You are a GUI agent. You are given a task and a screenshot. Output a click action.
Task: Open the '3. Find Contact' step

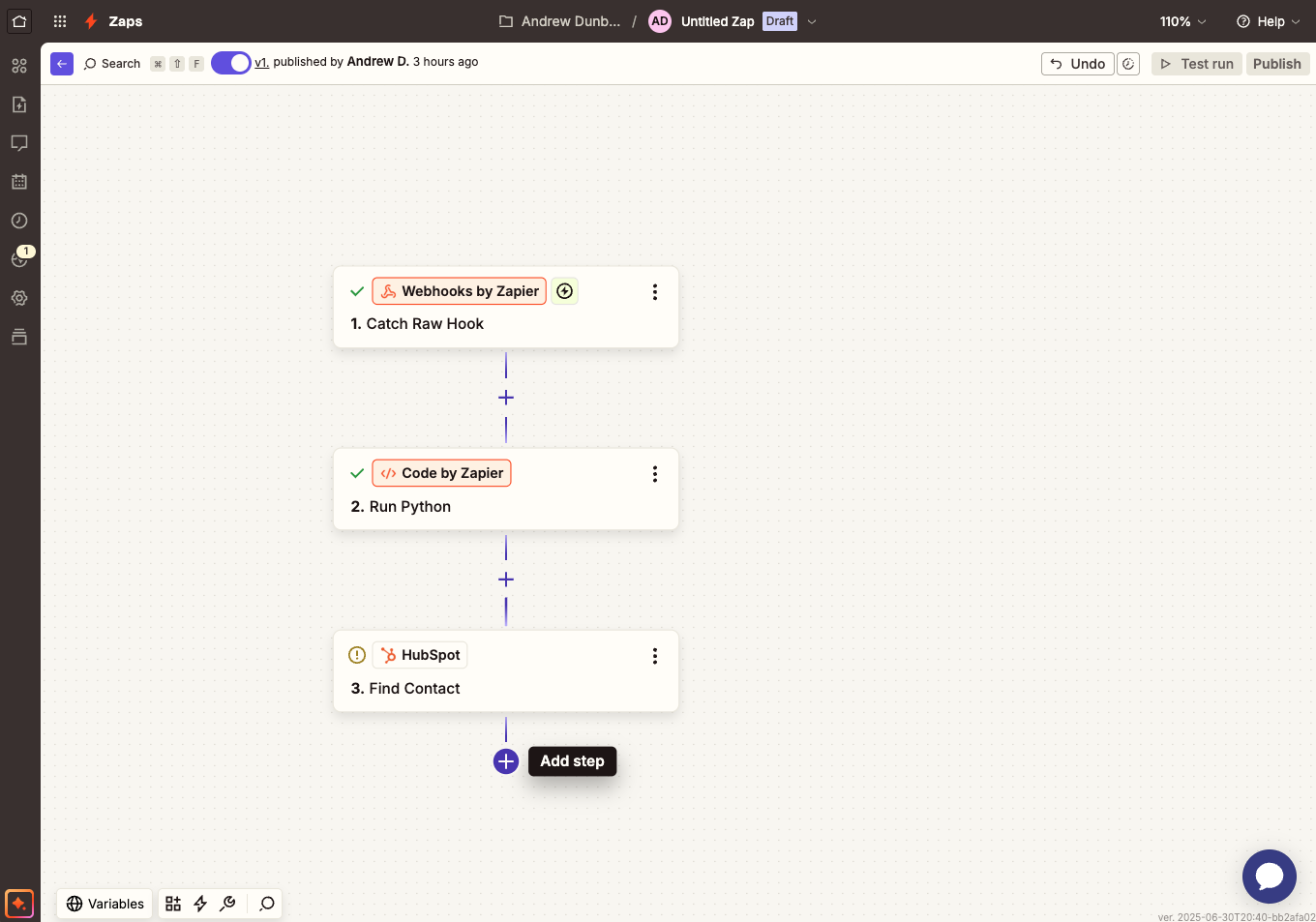[506, 671]
